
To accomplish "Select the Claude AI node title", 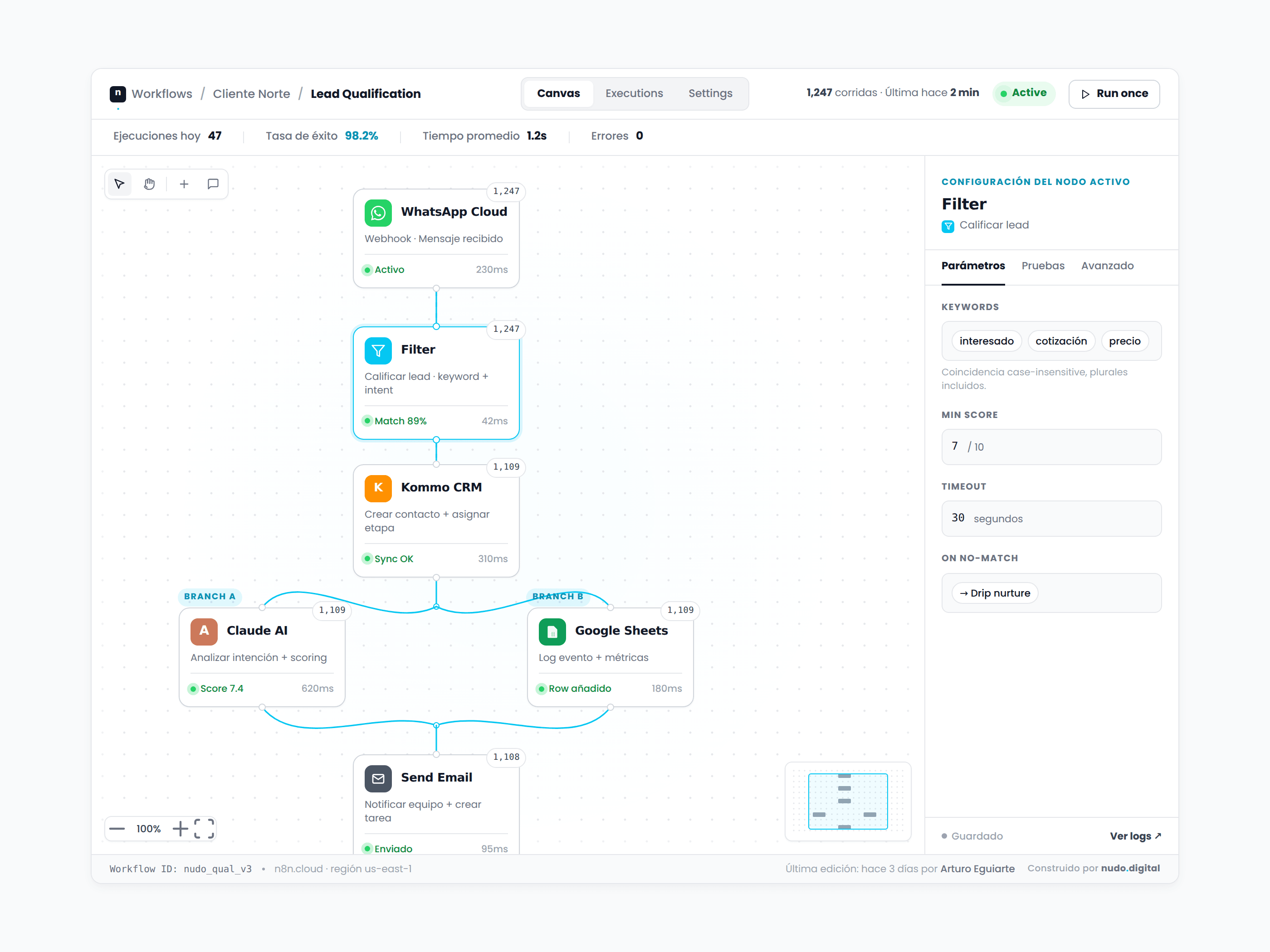I will tap(257, 631).
